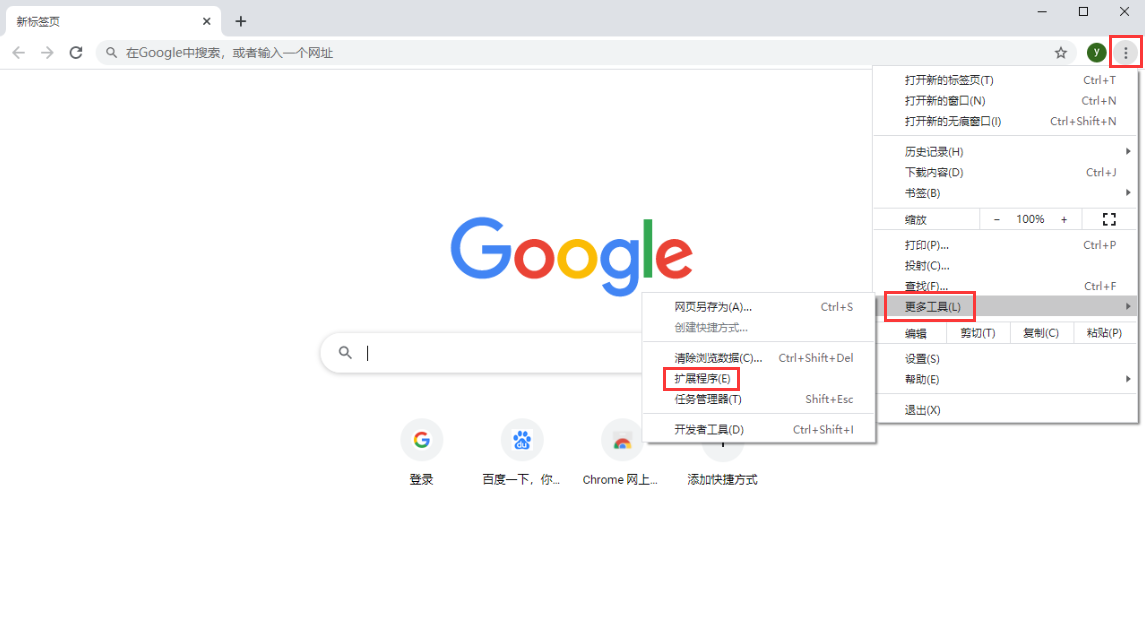Open the 百度一下 shortcut tile
The height and width of the screenshot is (632, 1145).
pyautogui.click(x=521, y=453)
